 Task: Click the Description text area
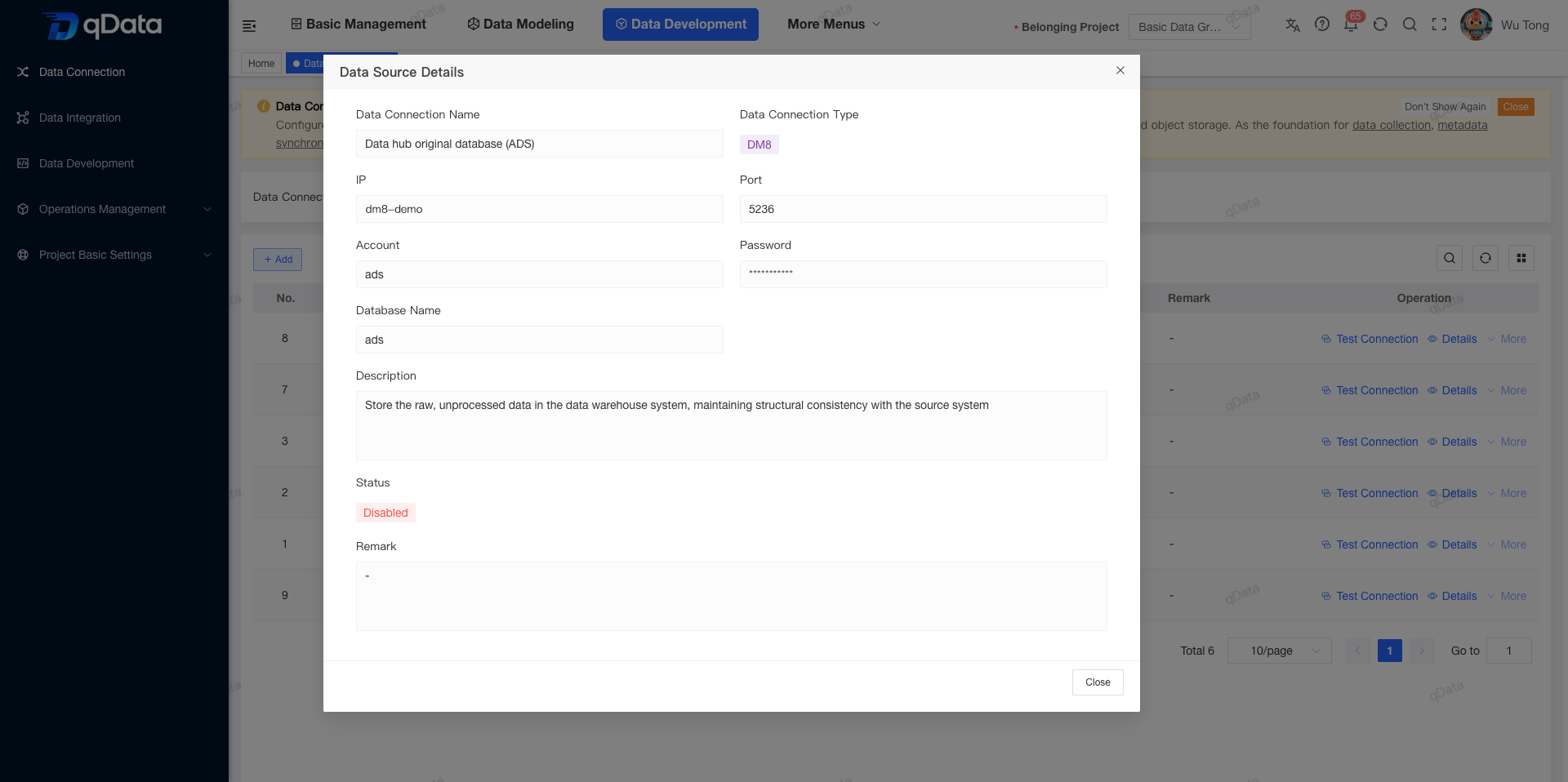point(732,425)
